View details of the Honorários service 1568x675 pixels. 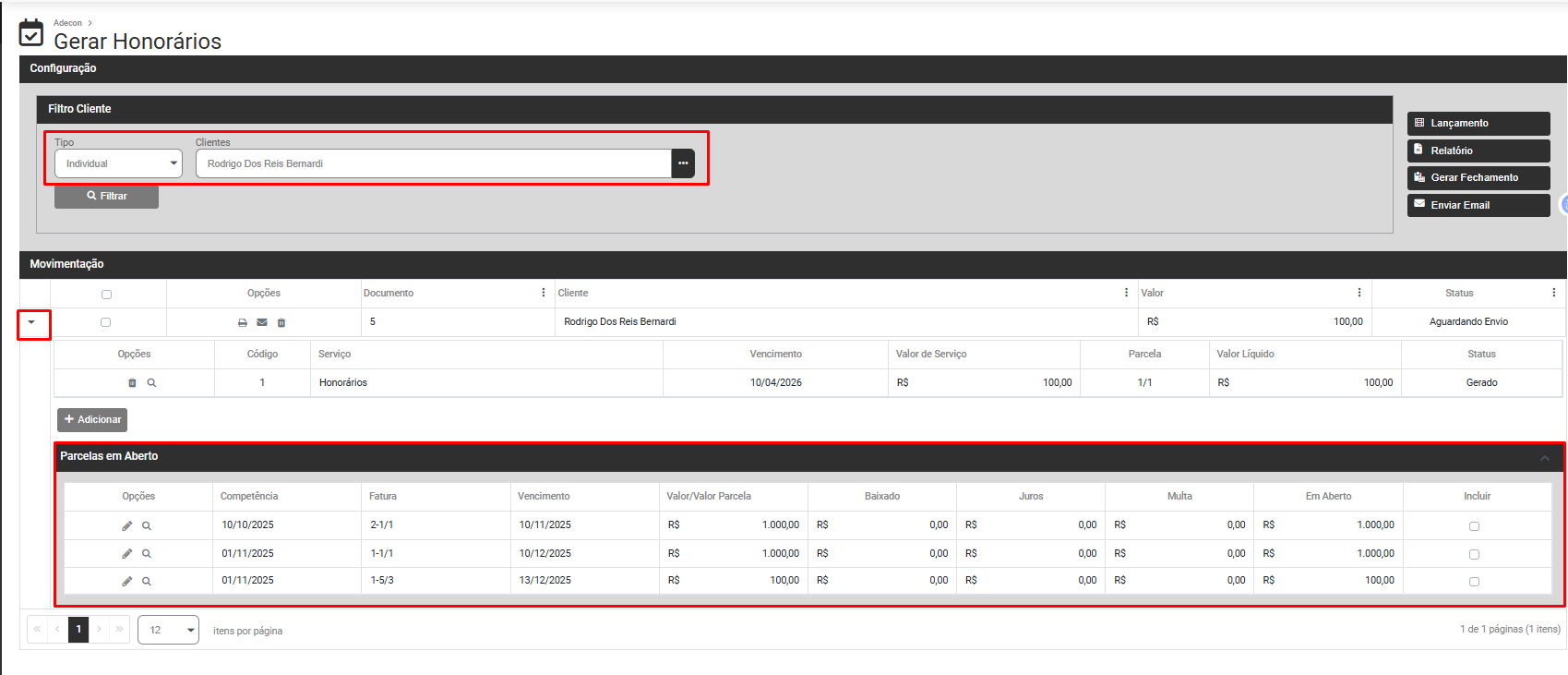coord(151,383)
